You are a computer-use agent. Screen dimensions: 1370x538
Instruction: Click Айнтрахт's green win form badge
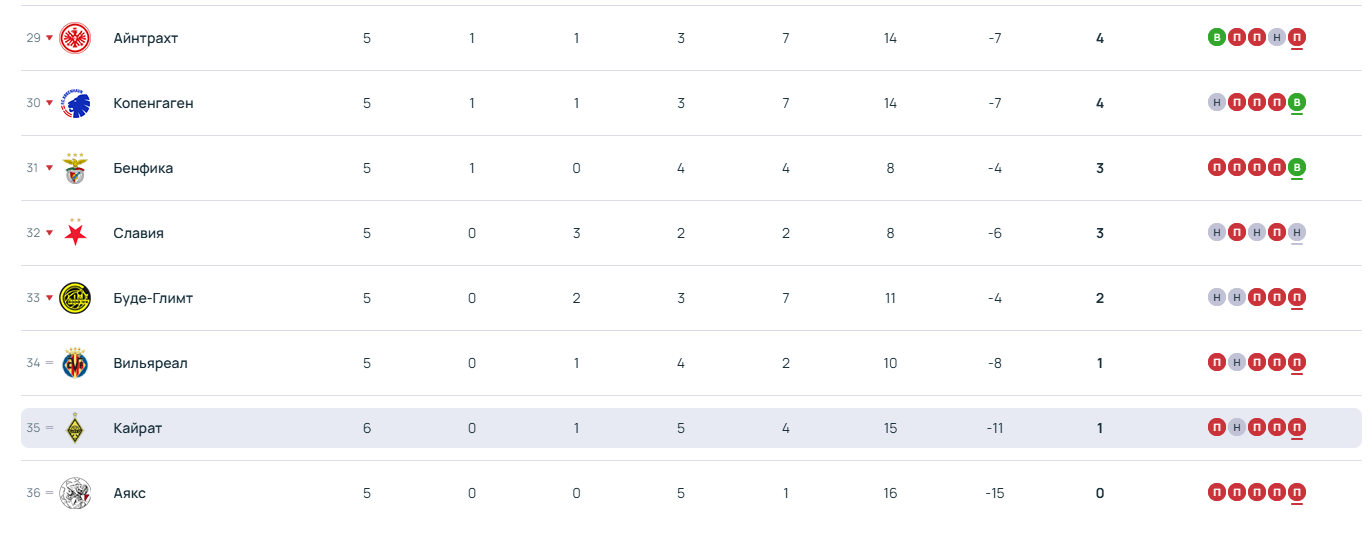point(1217,38)
